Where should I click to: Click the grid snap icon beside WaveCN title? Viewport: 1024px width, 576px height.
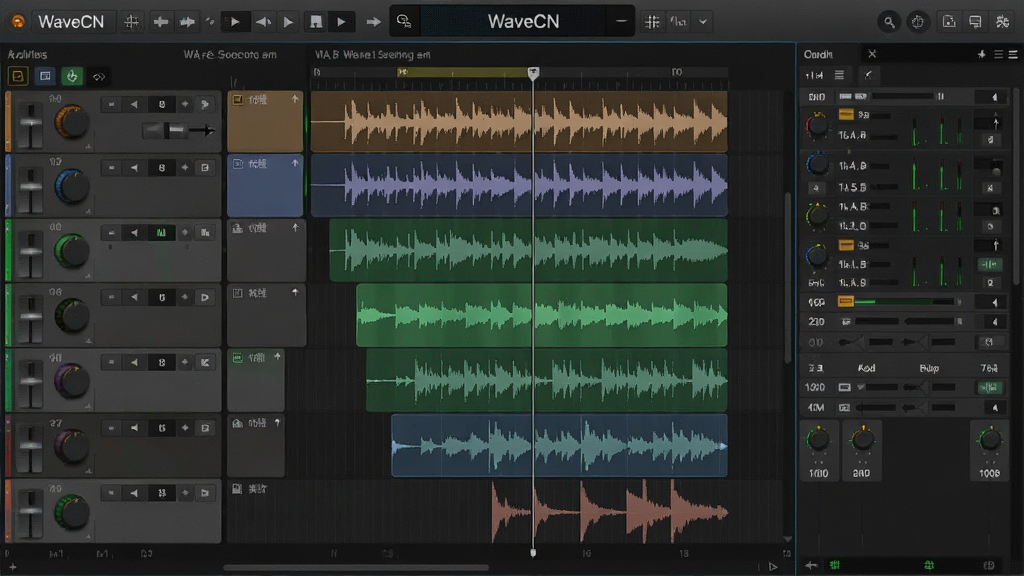131,22
